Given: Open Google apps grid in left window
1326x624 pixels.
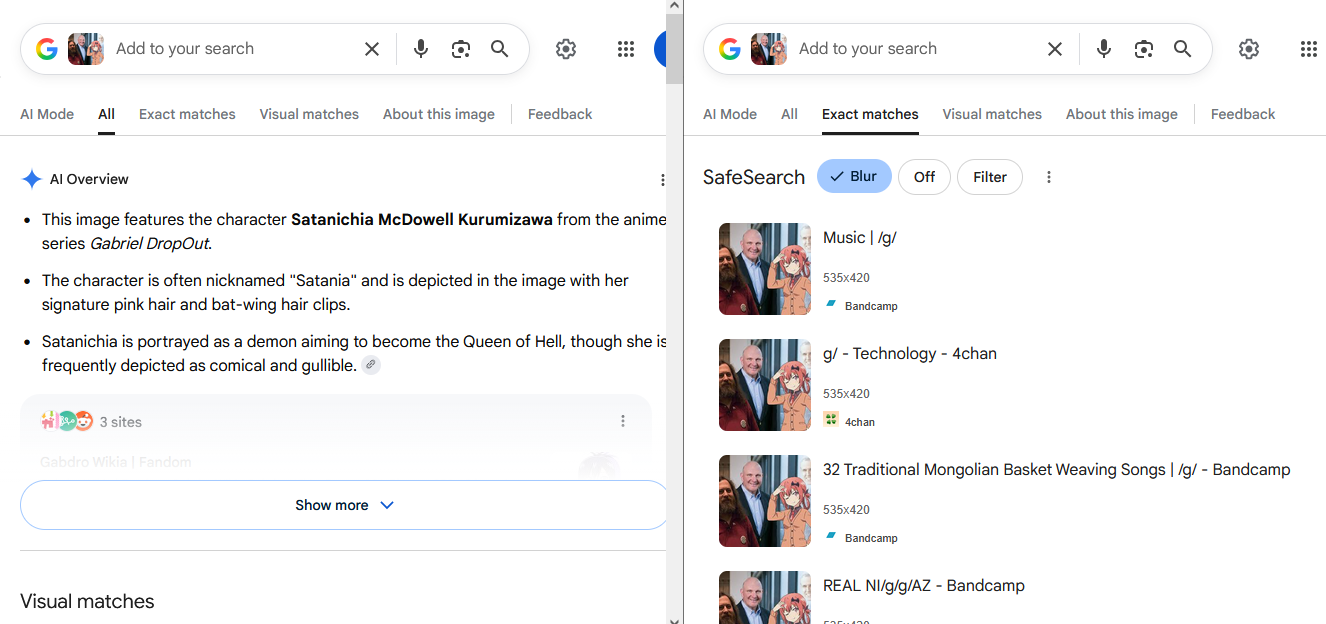Looking at the screenshot, I should [x=626, y=49].
